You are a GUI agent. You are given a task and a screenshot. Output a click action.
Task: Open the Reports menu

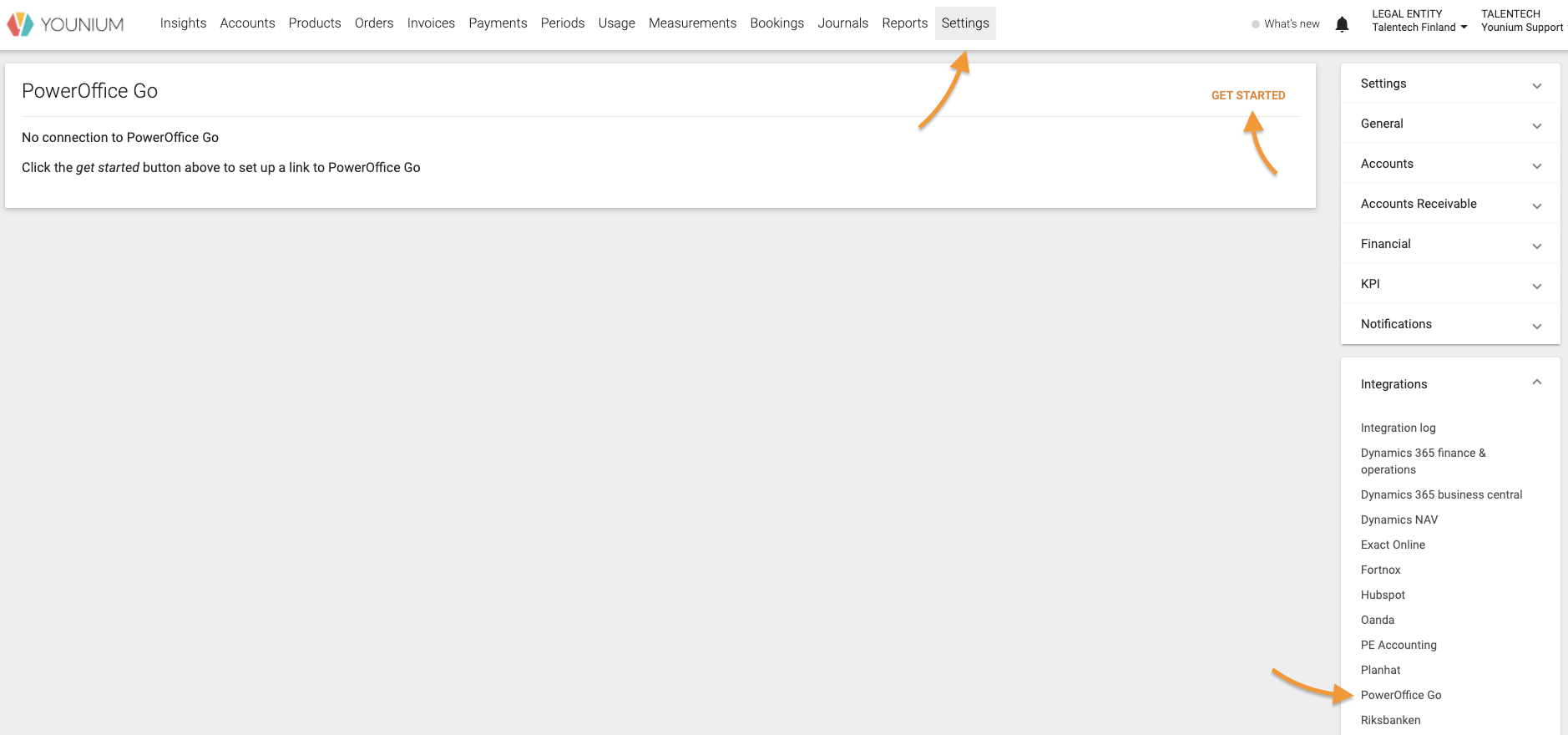click(904, 23)
